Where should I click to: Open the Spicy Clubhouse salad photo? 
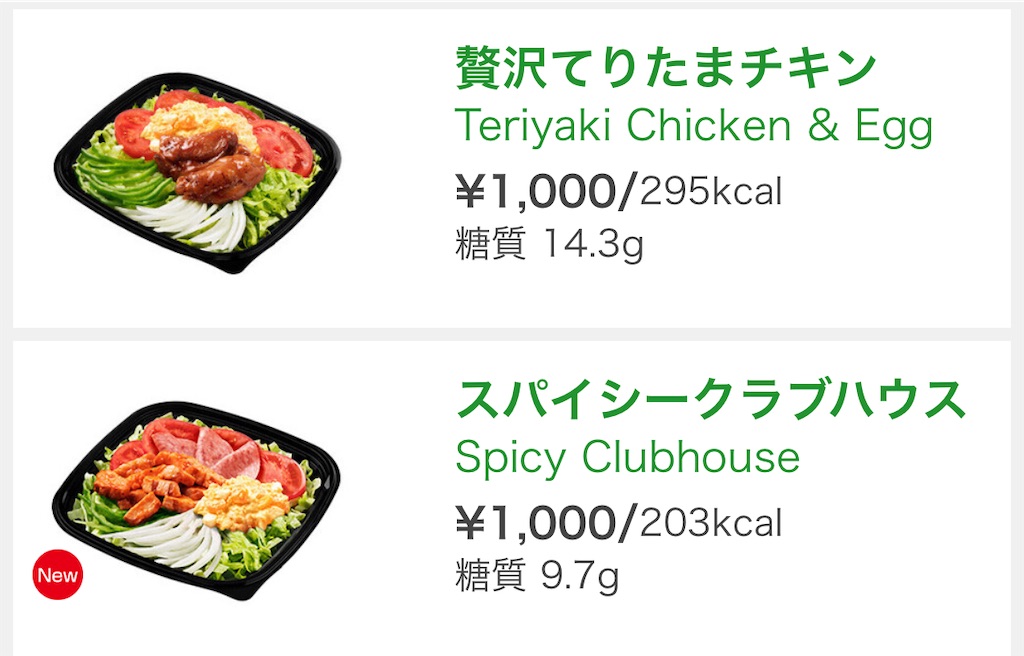[x=196, y=501]
